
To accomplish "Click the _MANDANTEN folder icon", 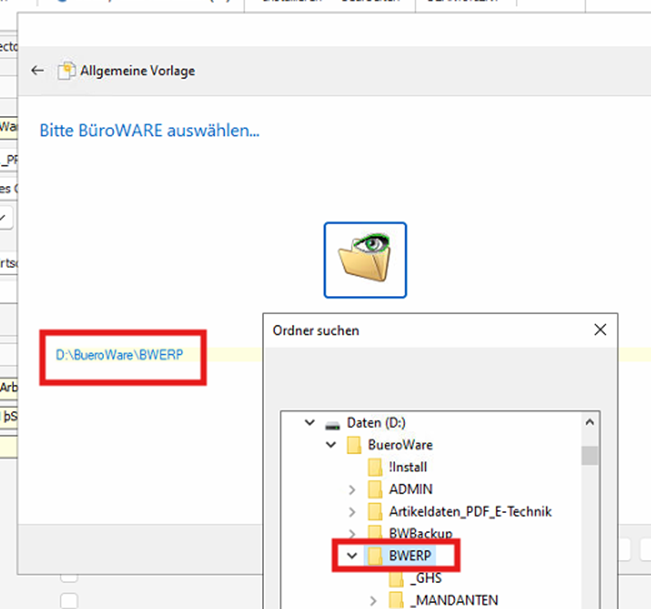I will click(x=396, y=601).
